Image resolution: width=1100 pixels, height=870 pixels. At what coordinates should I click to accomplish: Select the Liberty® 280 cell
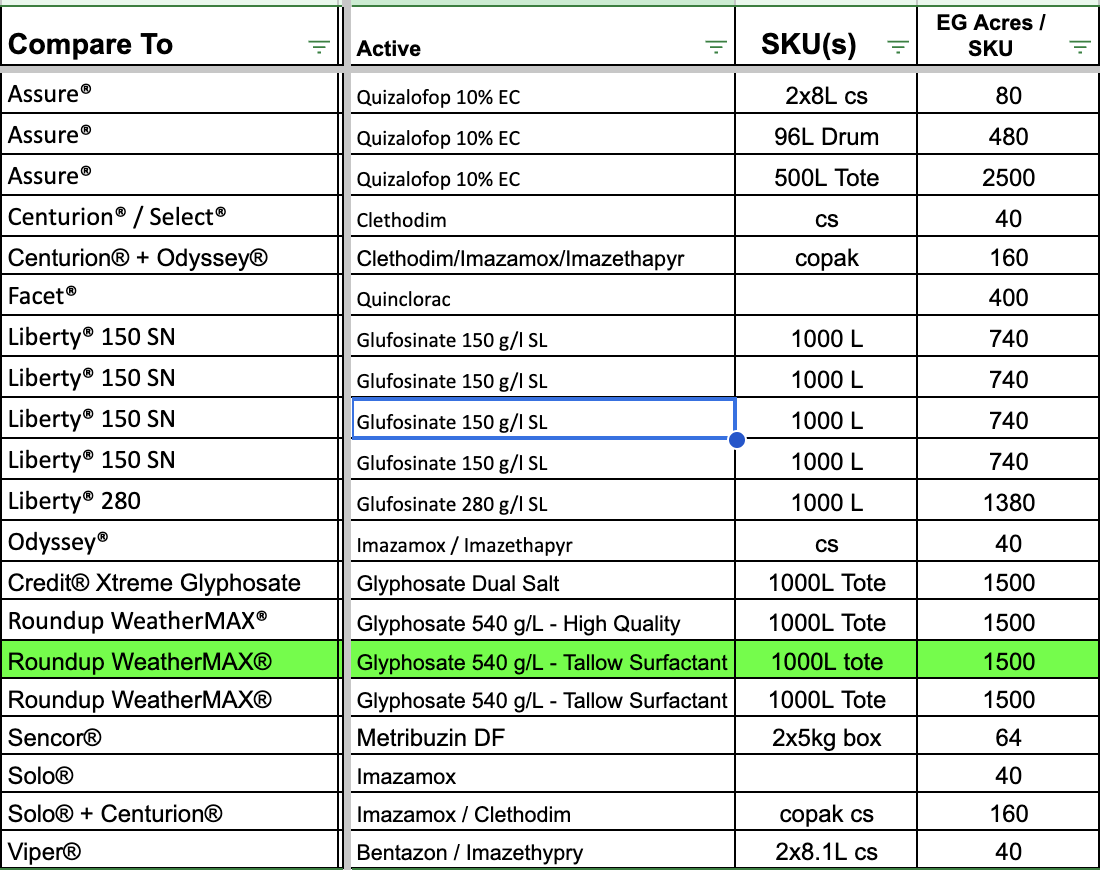click(x=171, y=501)
